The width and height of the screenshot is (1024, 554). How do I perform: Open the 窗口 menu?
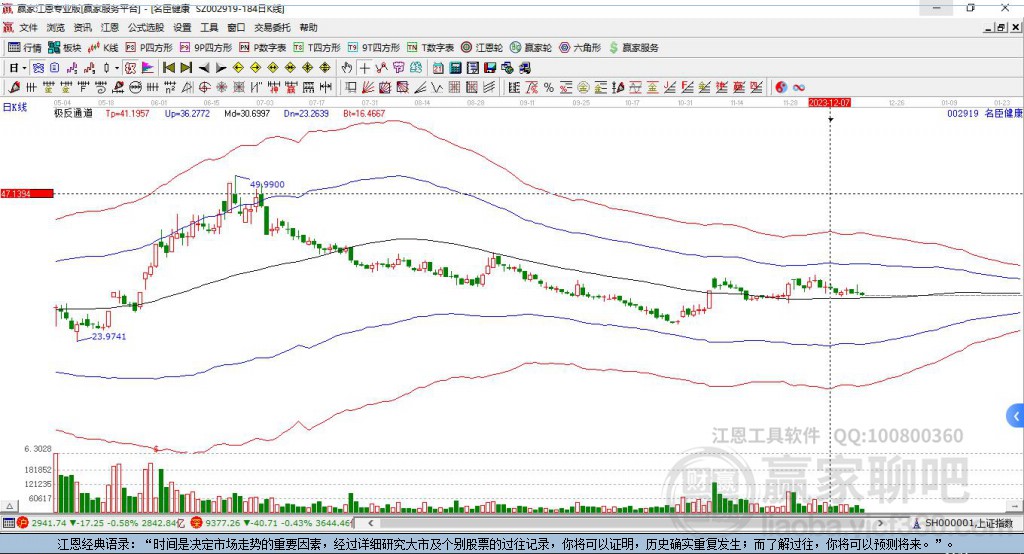pos(236,27)
